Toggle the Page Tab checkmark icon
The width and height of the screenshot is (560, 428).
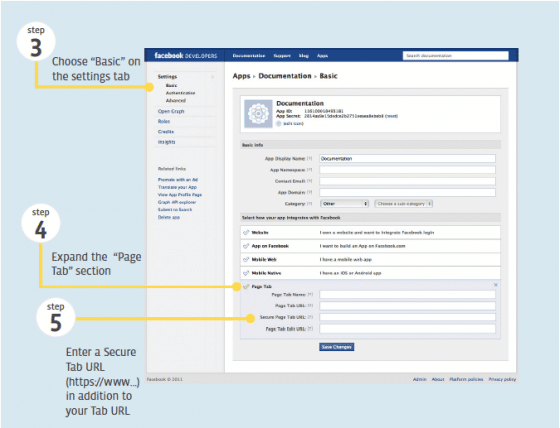coord(246,287)
